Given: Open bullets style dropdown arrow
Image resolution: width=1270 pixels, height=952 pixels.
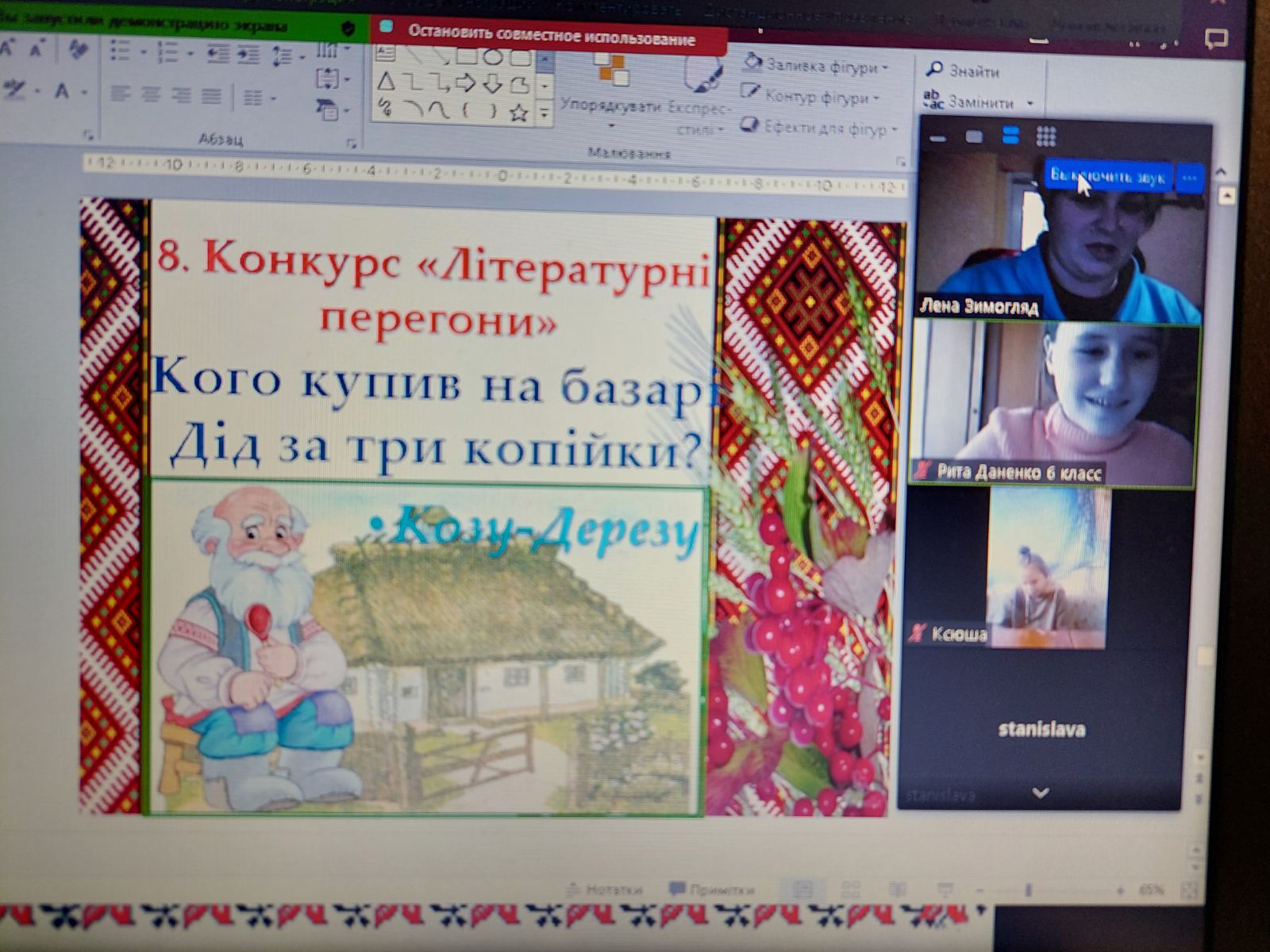Looking at the screenshot, I should tap(143, 53).
